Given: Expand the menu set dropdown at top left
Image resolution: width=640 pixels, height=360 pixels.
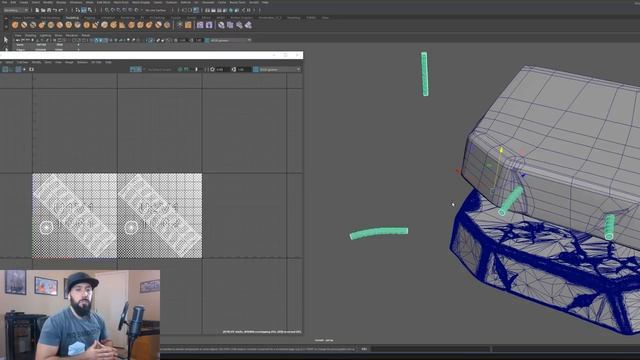Looking at the screenshot, I should [16, 10].
